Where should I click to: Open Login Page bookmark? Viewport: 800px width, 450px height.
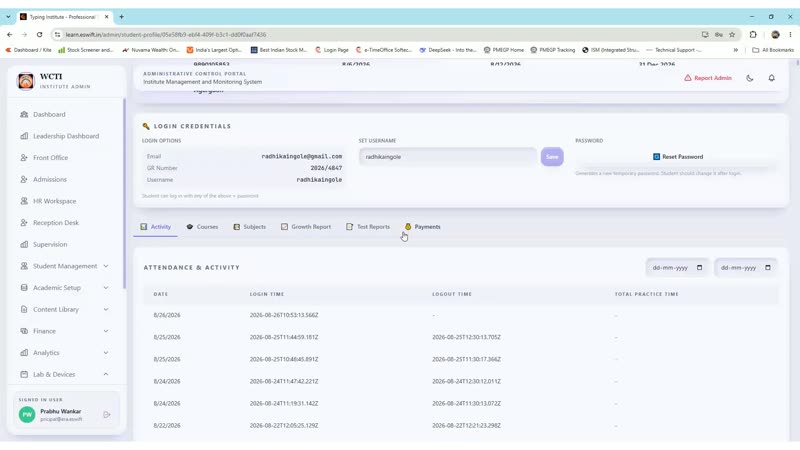pyautogui.click(x=332, y=50)
